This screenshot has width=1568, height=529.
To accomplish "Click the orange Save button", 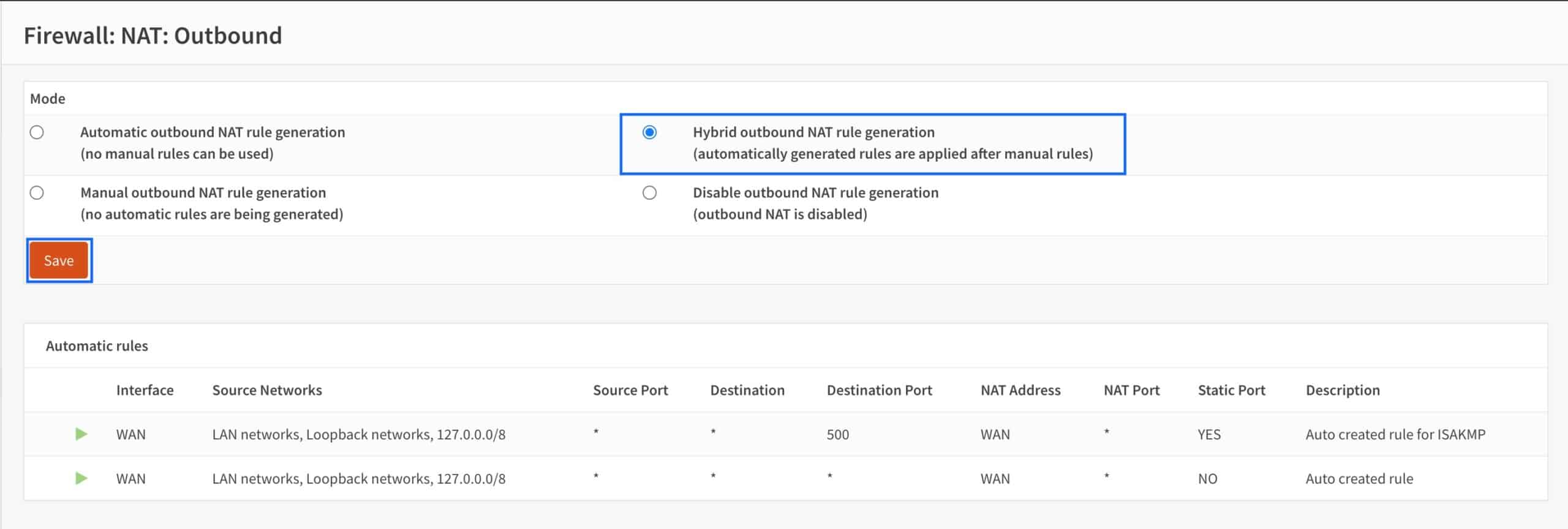I will pos(59,261).
